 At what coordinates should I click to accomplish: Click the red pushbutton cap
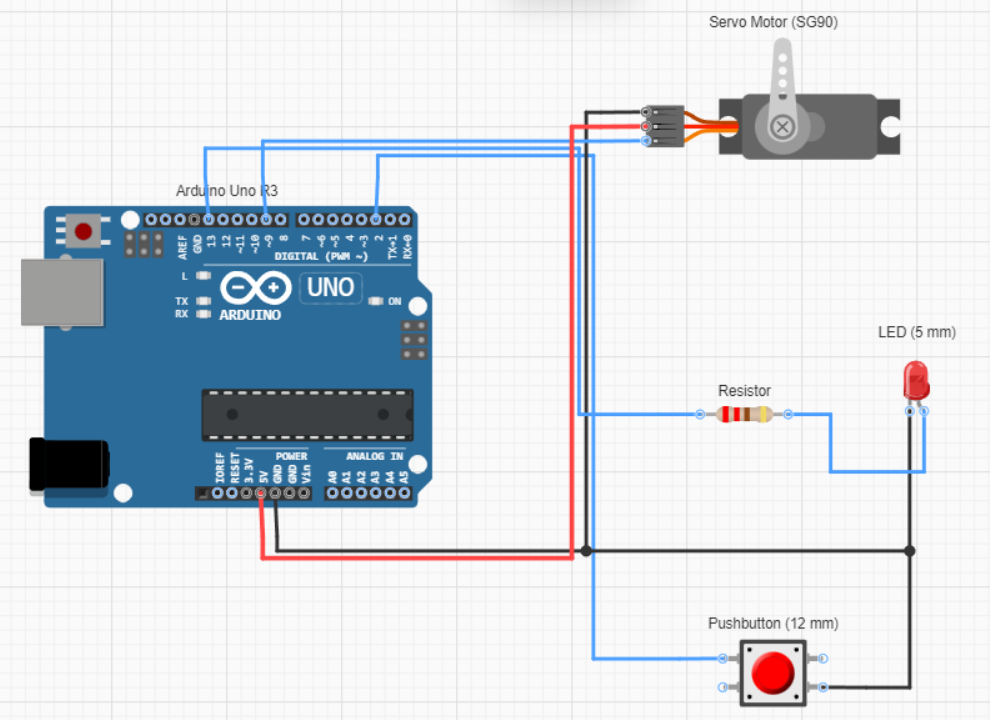click(773, 673)
